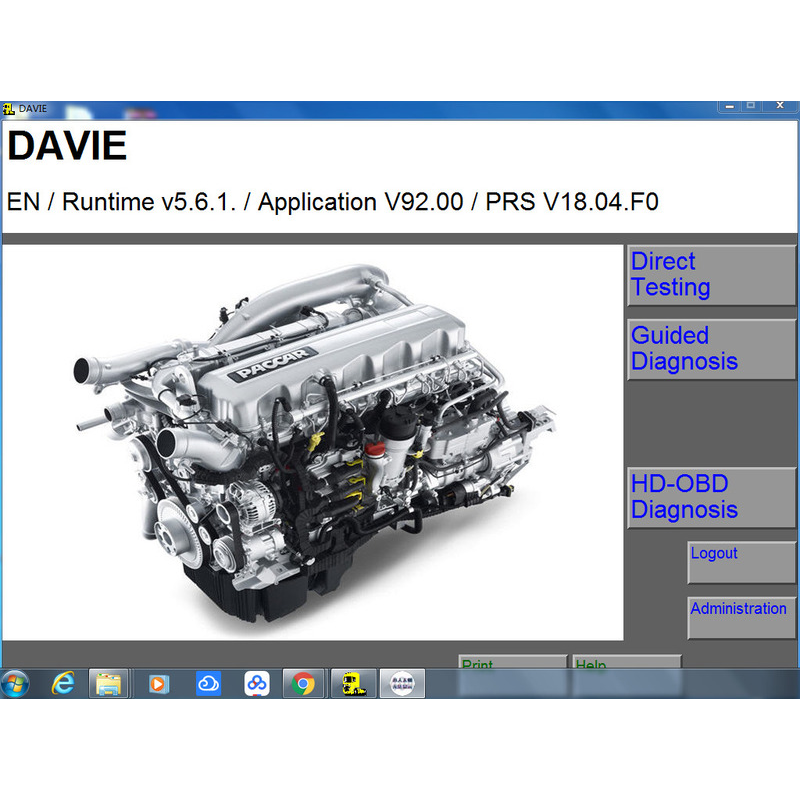Click the DAVIE title bar app icon
The image size is (800, 800).
[9, 109]
